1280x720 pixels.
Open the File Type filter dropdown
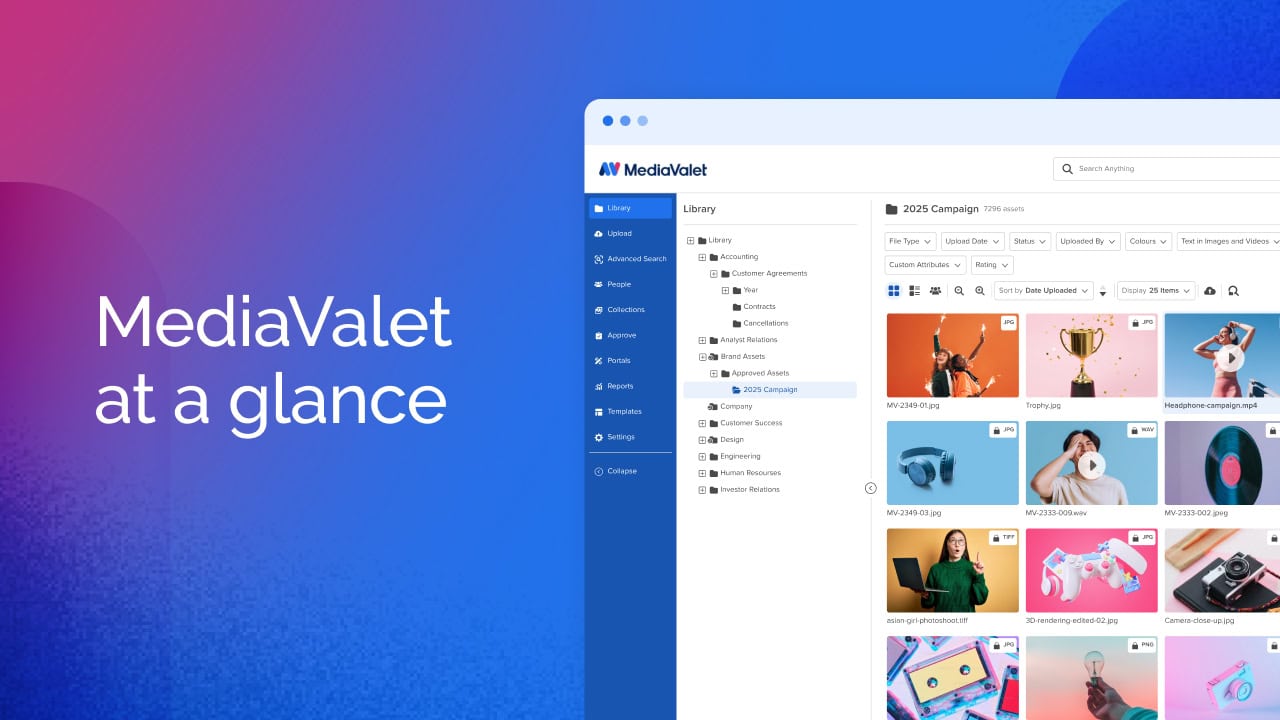910,241
